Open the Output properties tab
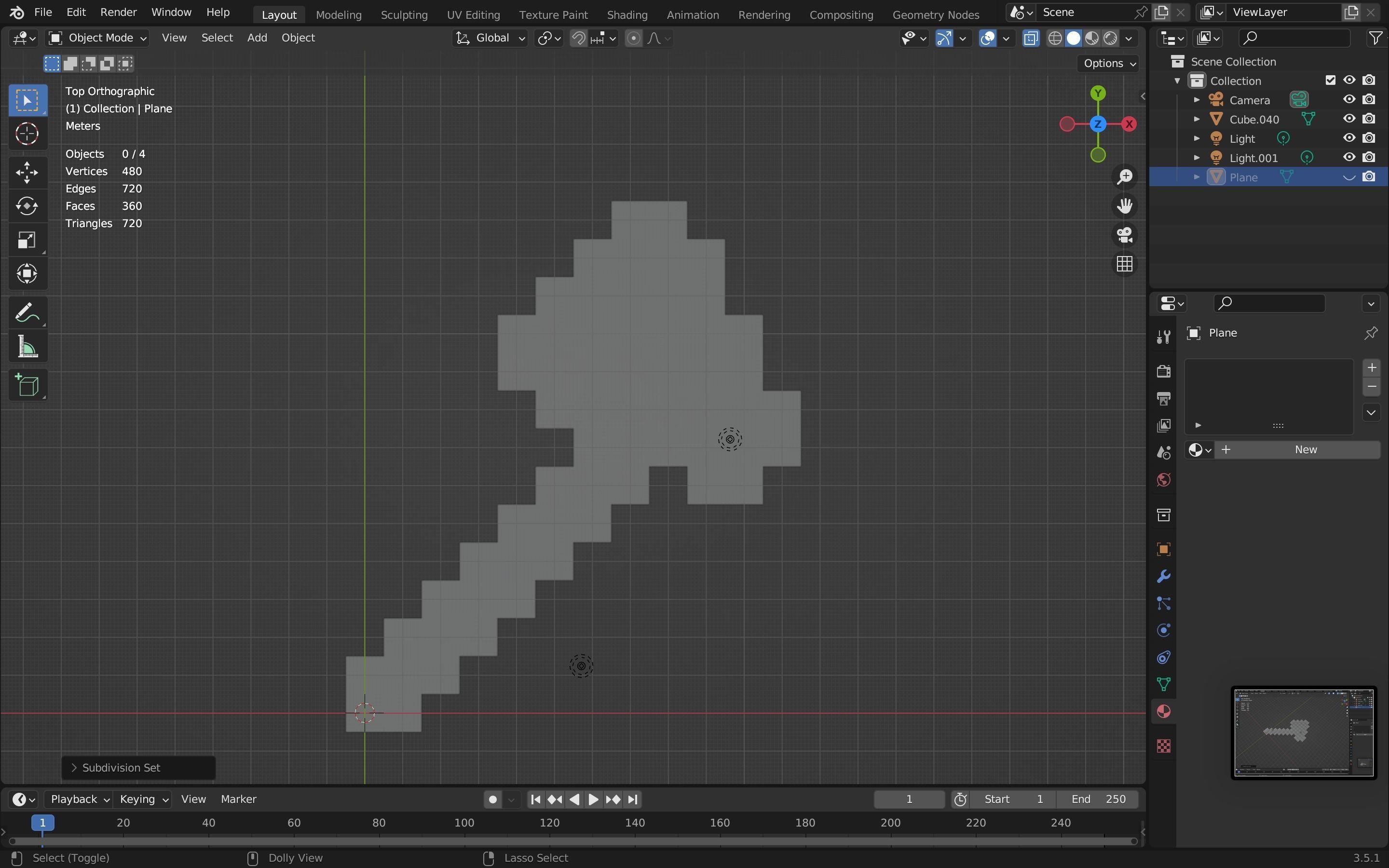Viewport: 1389px width, 868px height. click(1163, 398)
